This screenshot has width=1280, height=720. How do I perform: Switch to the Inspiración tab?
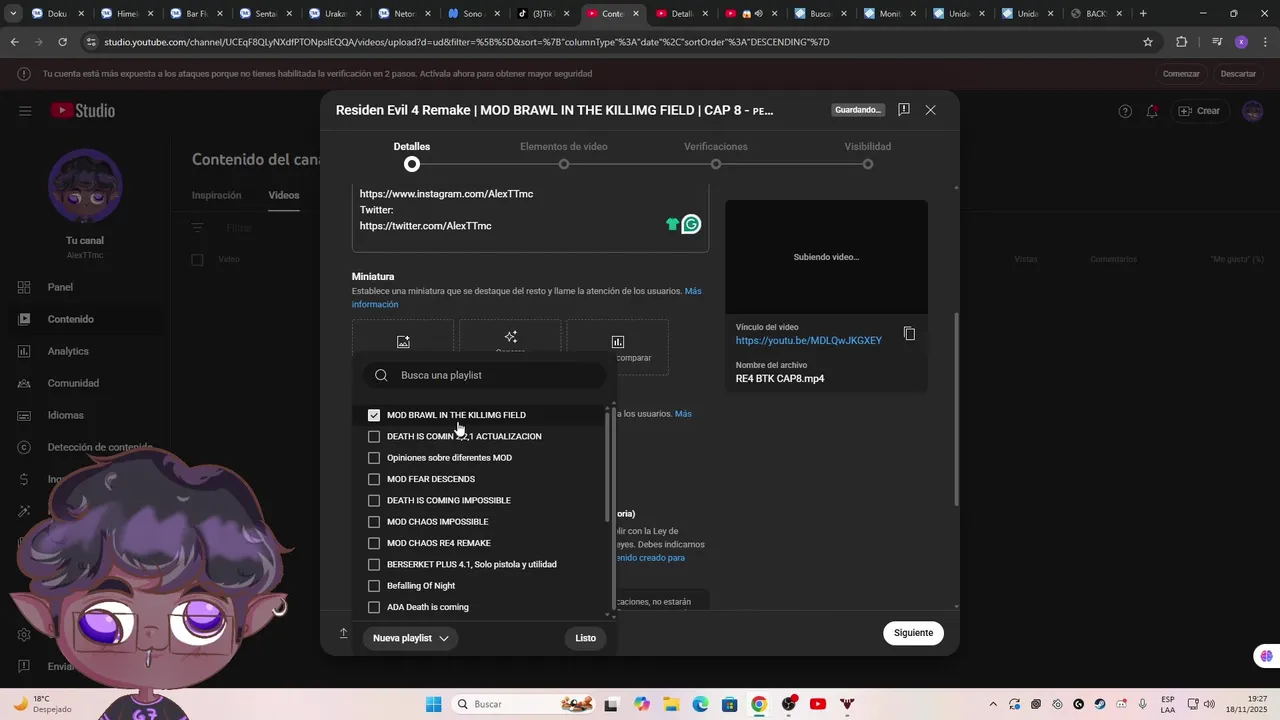point(216,195)
